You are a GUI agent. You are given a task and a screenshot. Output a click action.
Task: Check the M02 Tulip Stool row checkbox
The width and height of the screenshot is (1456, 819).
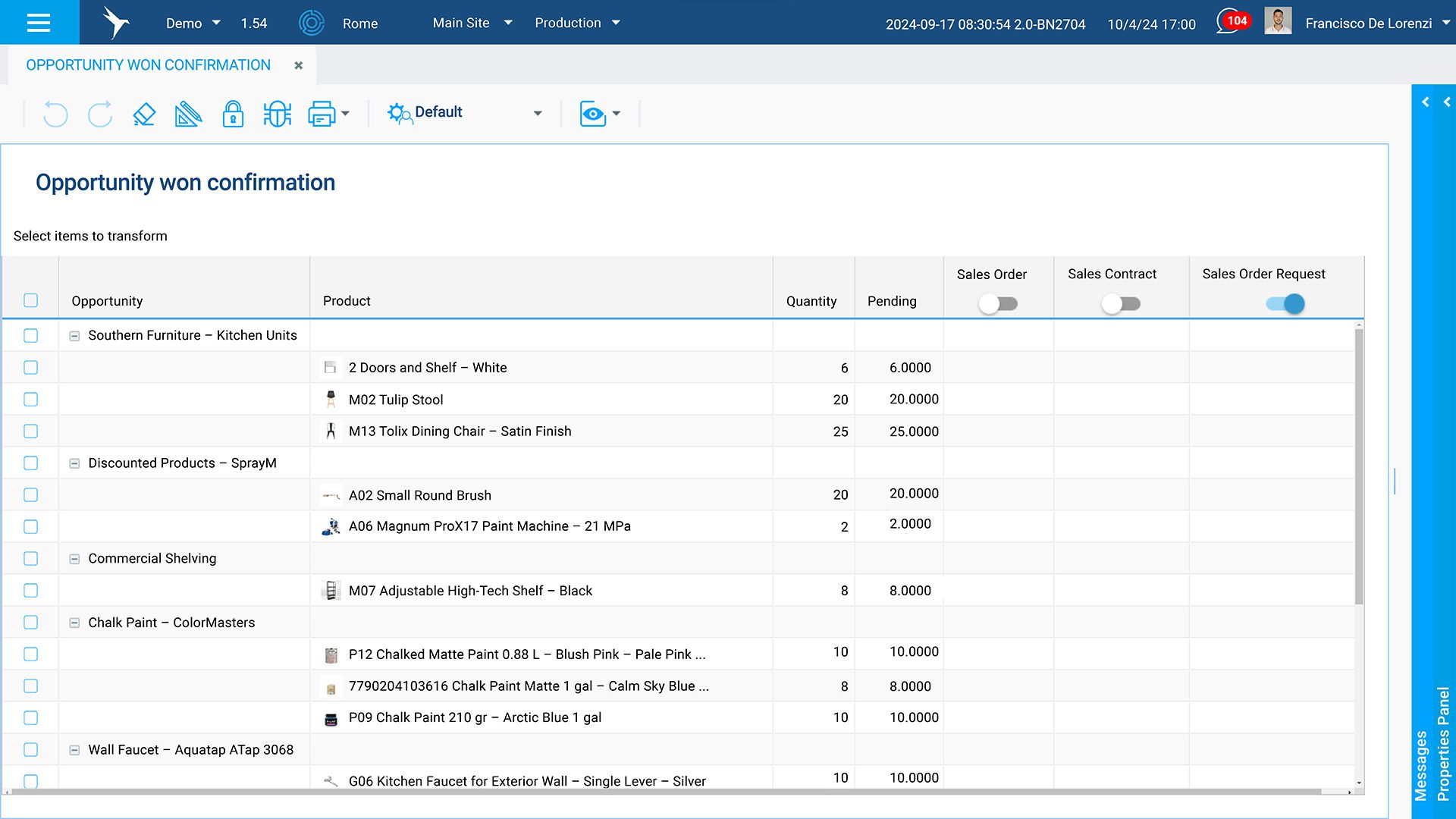pos(30,400)
